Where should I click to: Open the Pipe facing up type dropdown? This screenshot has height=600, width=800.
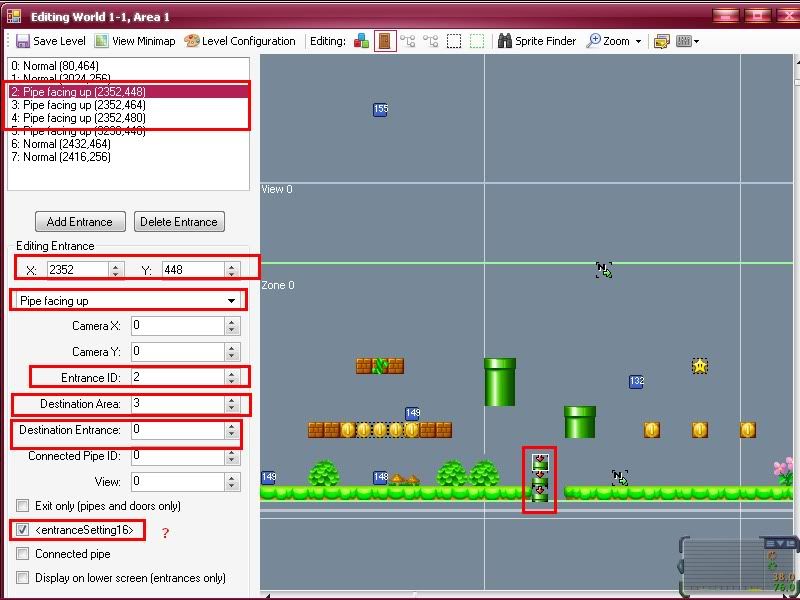(128, 301)
